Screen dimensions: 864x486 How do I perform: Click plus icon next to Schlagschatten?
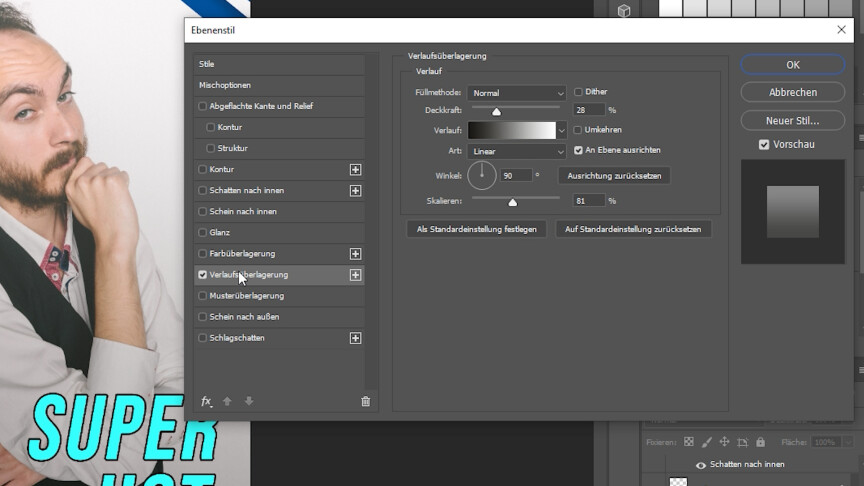[x=355, y=338]
